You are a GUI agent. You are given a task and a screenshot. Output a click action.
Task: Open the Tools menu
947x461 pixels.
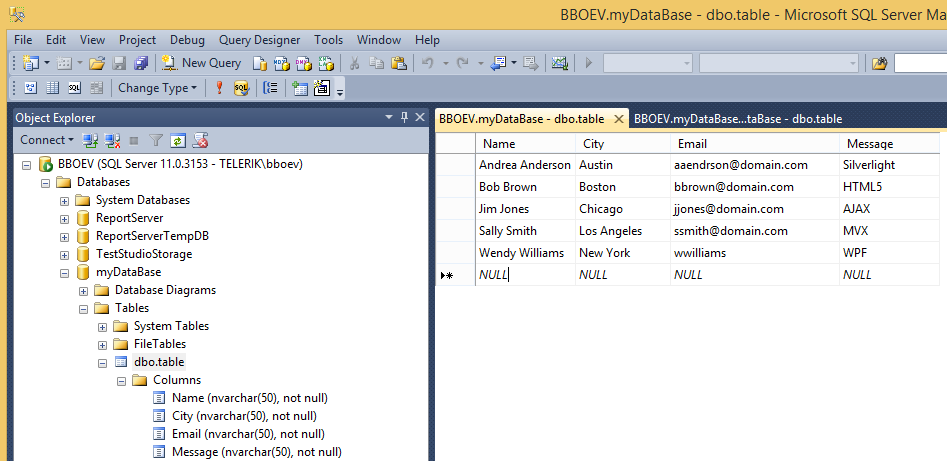329,40
